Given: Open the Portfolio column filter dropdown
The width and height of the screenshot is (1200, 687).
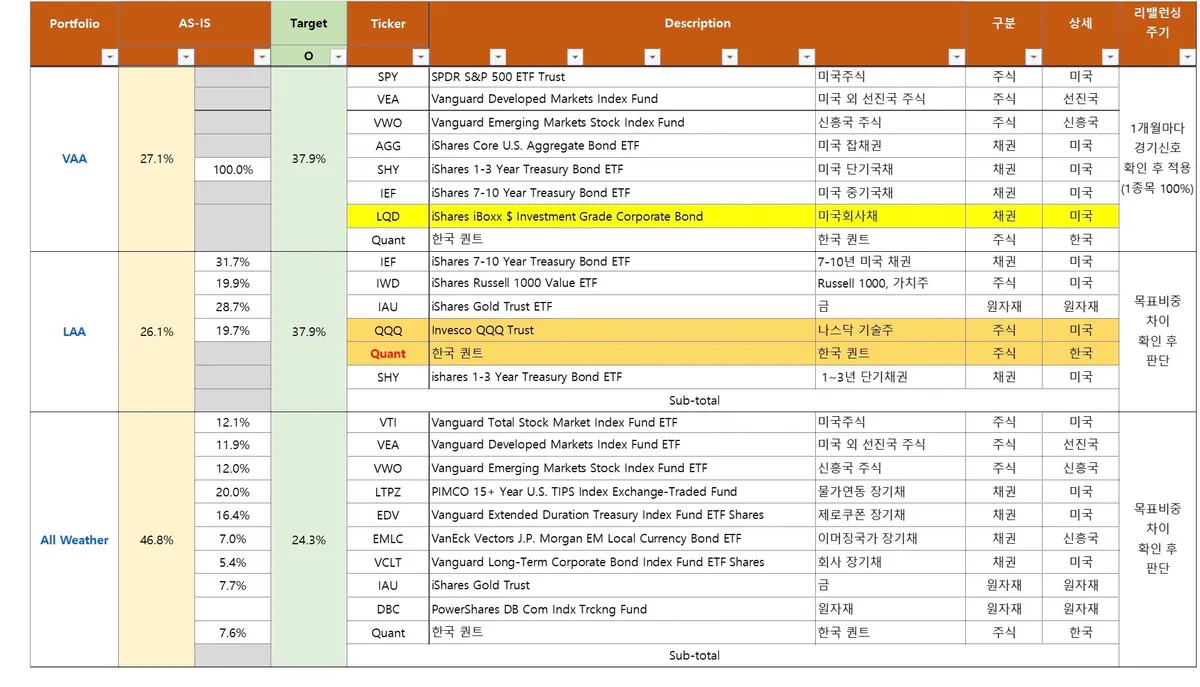Looking at the screenshot, I should pyautogui.click(x=109, y=57).
